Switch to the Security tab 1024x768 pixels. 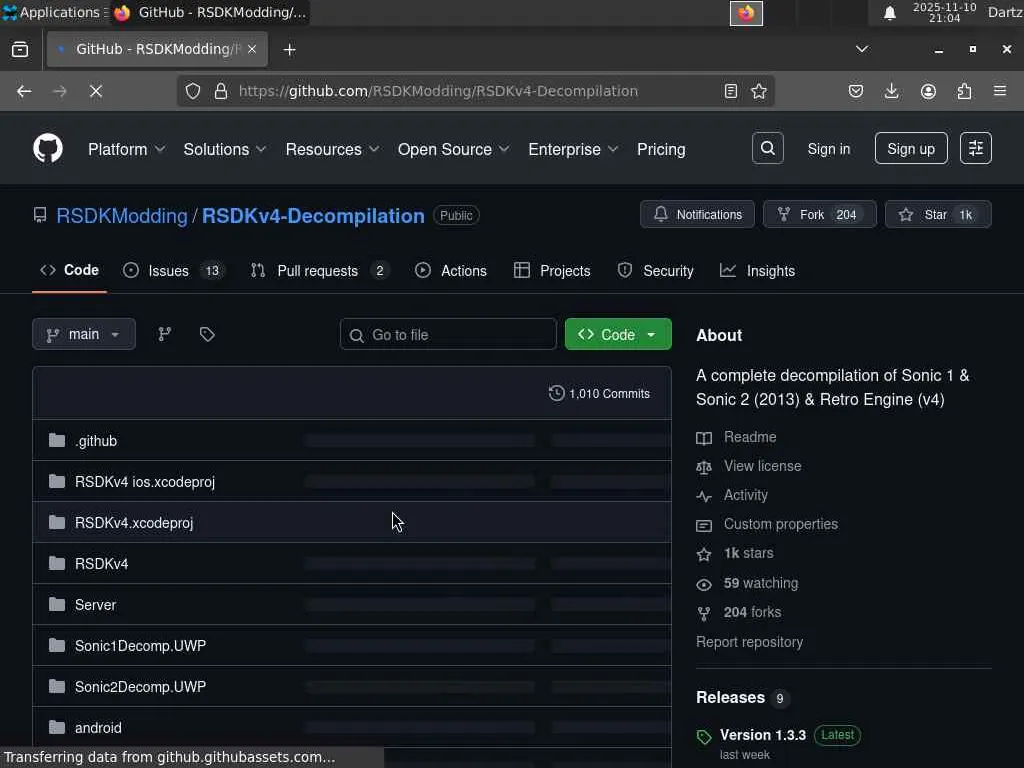(655, 270)
